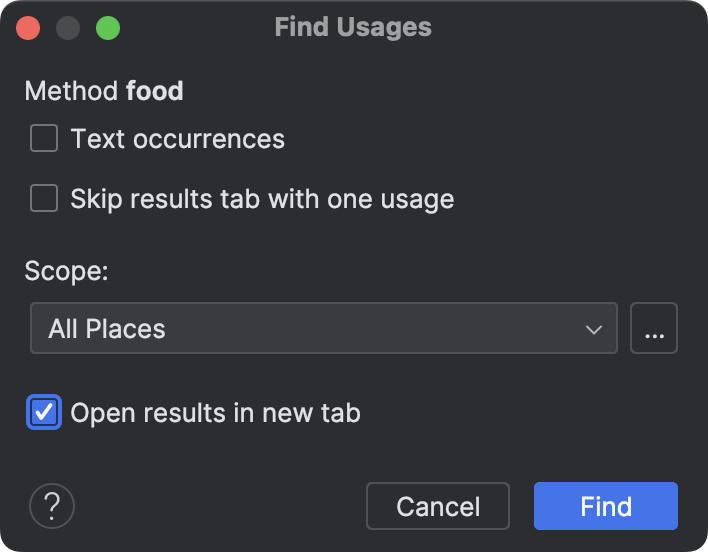Click the gray minimize window button

click(x=68, y=27)
